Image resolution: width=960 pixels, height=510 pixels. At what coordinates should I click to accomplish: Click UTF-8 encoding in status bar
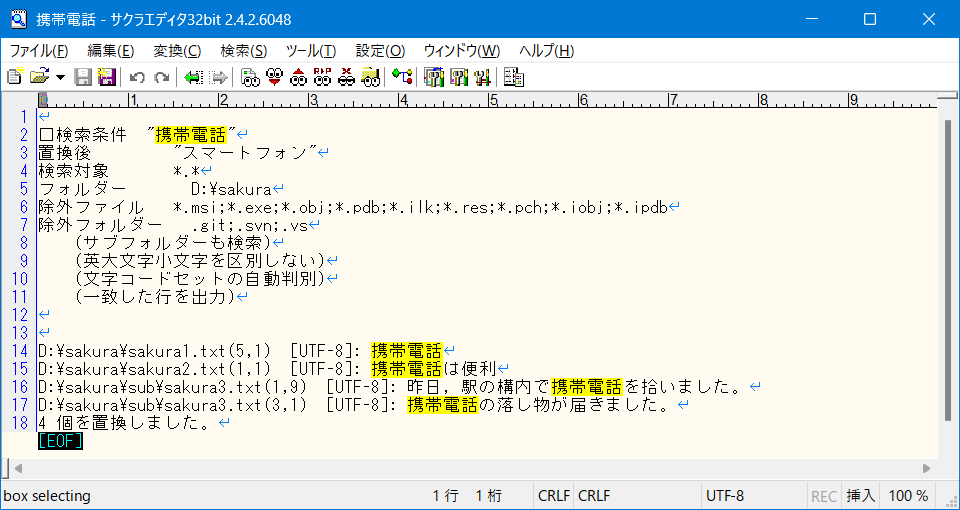pyautogui.click(x=725, y=496)
